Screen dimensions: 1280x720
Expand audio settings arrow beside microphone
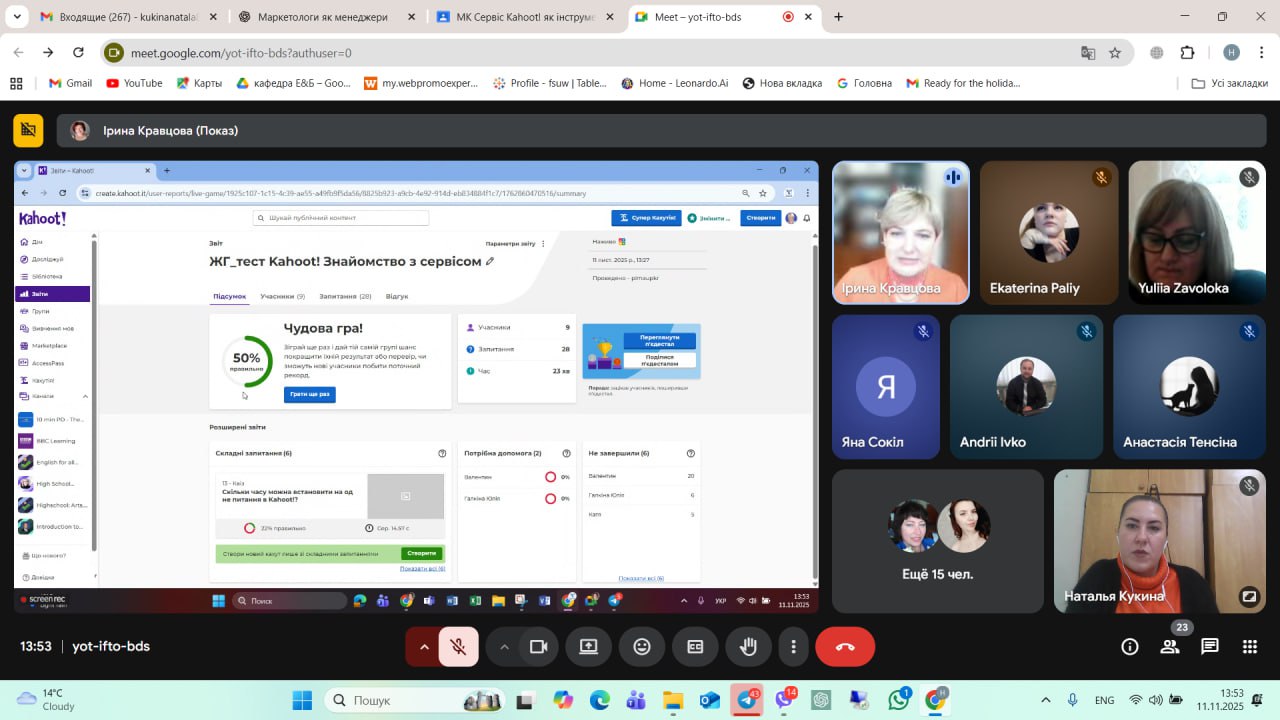pyautogui.click(x=424, y=647)
